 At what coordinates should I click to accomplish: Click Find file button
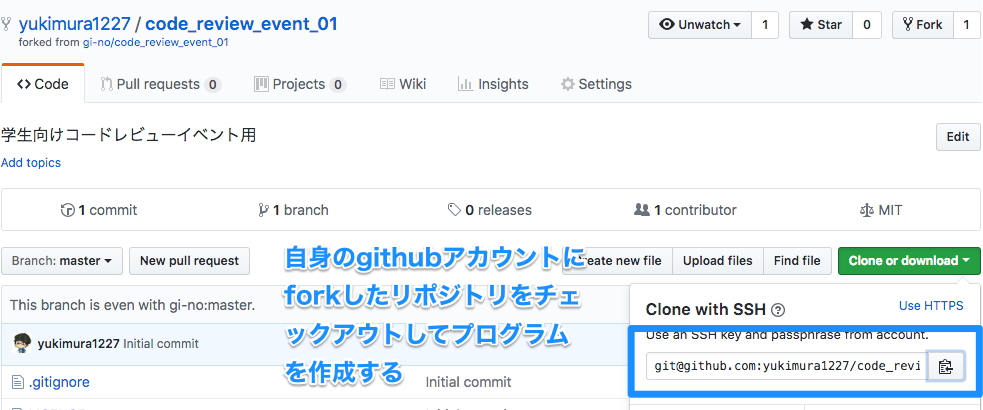pyautogui.click(x=797, y=261)
